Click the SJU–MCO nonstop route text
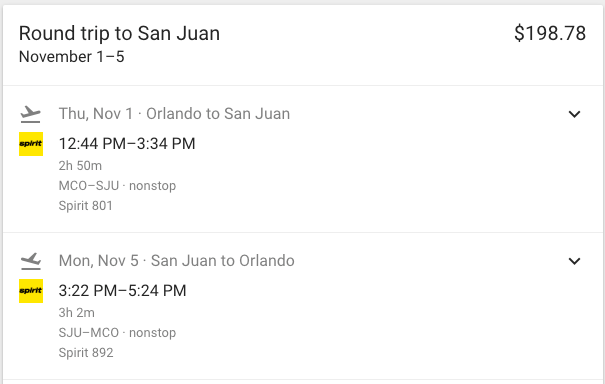This screenshot has height=384, width=605. [117, 333]
